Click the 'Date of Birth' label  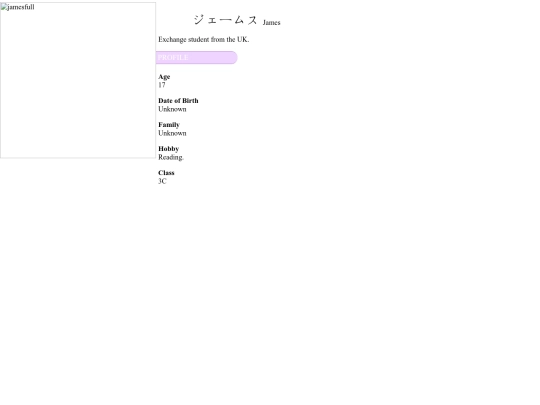click(178, 101)
